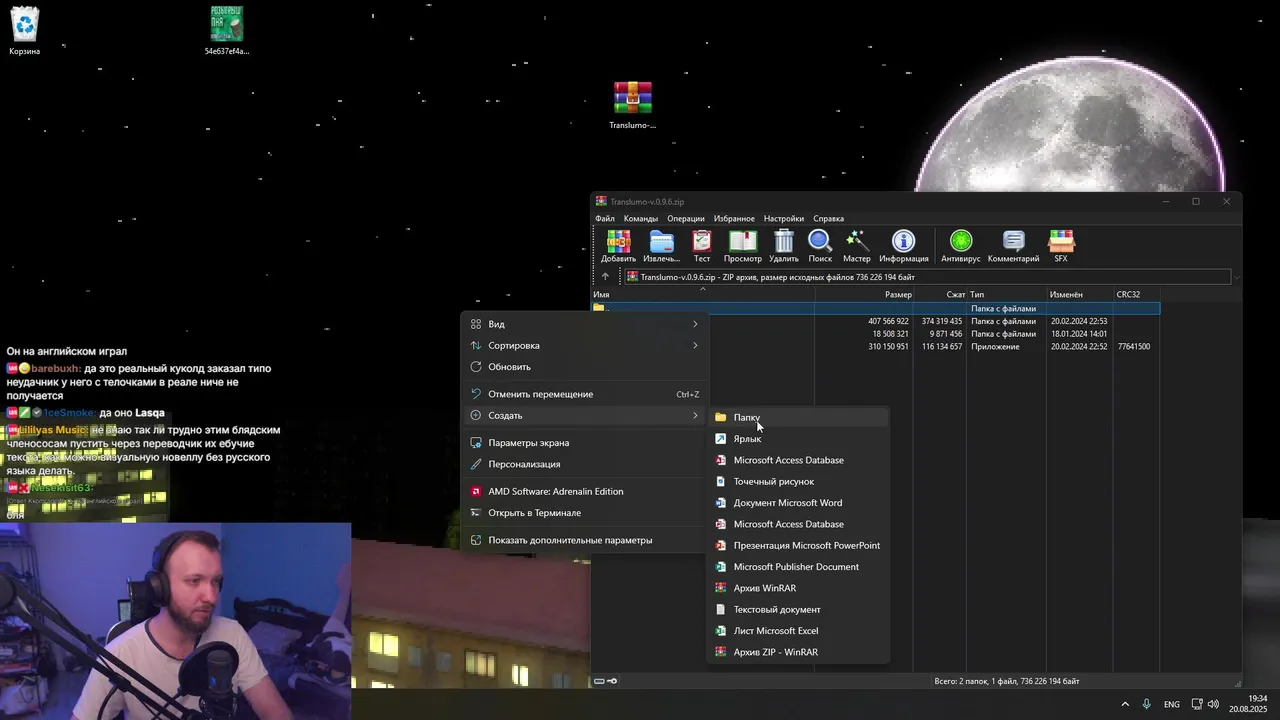
Task: Open the volume icon in taskbar tray
Action: (x=1213, y=704)
